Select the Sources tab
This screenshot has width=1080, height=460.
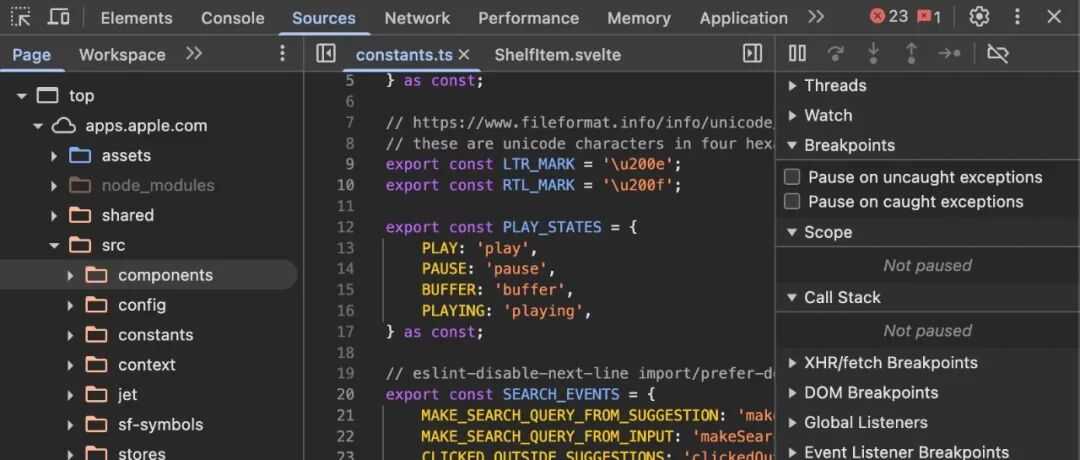point(324,18)
